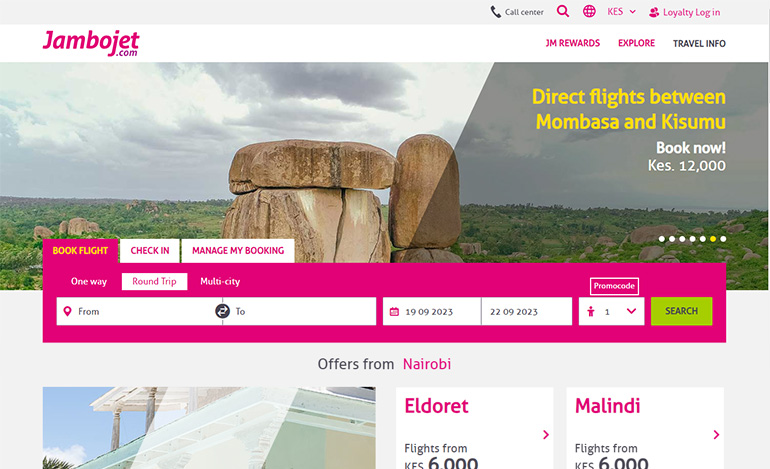Click the Call center phone icon
The image size is (770, 469).
pos(495,12)
